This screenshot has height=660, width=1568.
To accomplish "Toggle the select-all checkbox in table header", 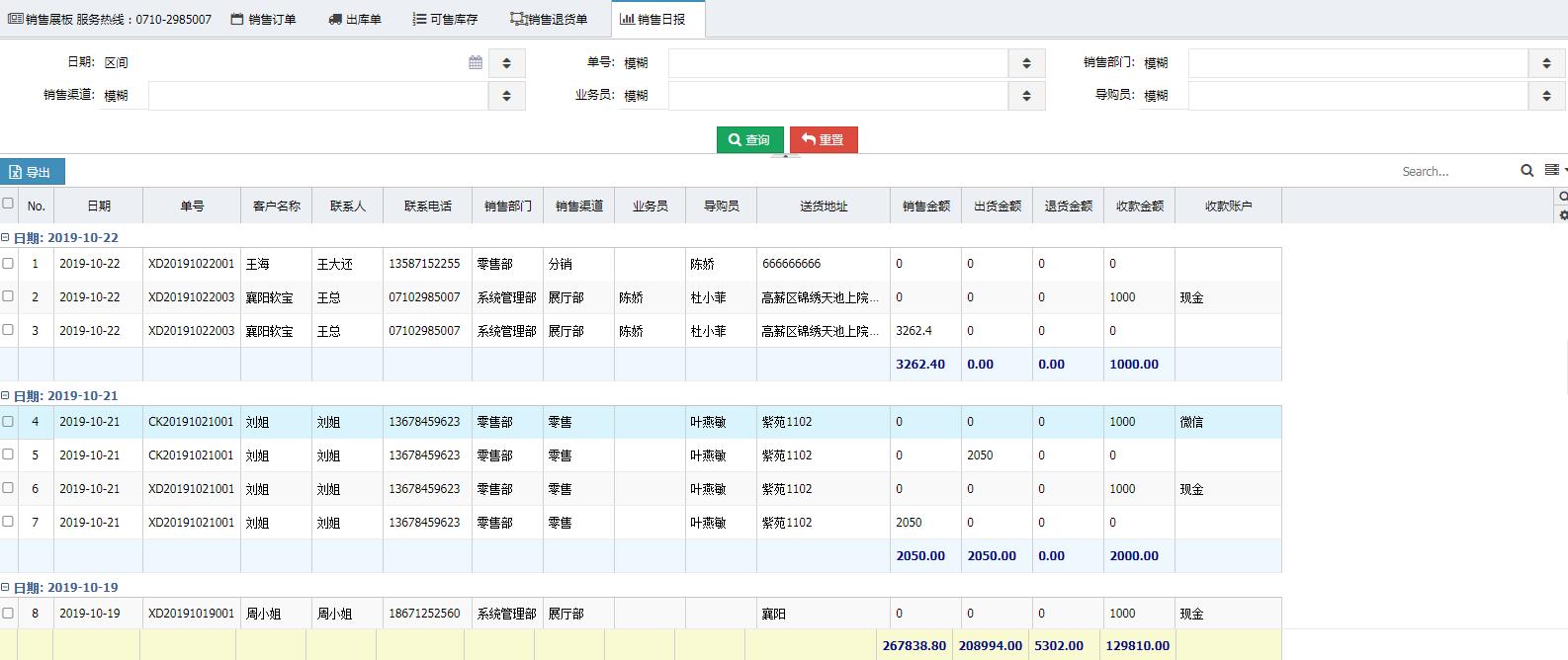I will tap(8, 204).
